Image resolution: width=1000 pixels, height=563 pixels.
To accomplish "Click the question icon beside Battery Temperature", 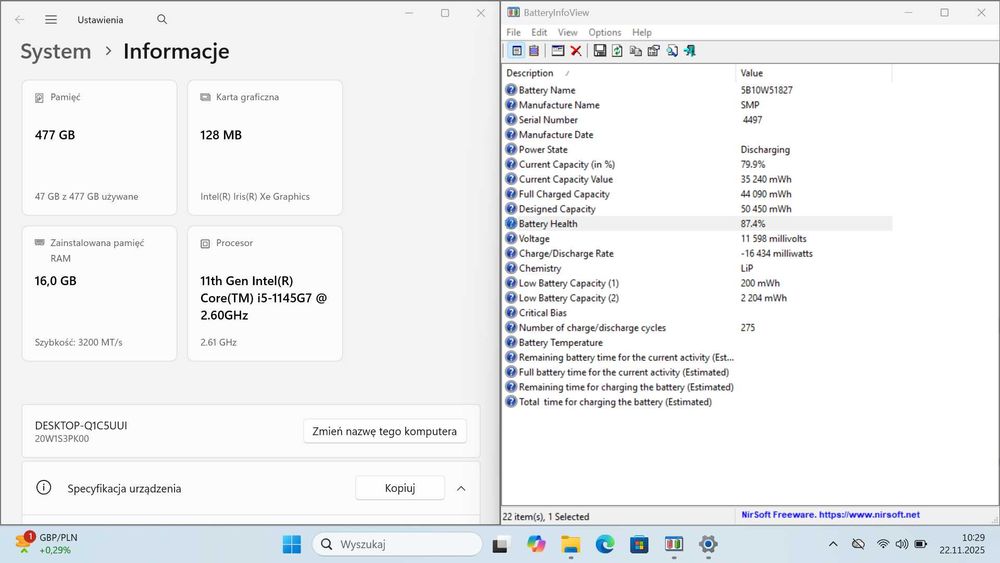I will [511, 342].
